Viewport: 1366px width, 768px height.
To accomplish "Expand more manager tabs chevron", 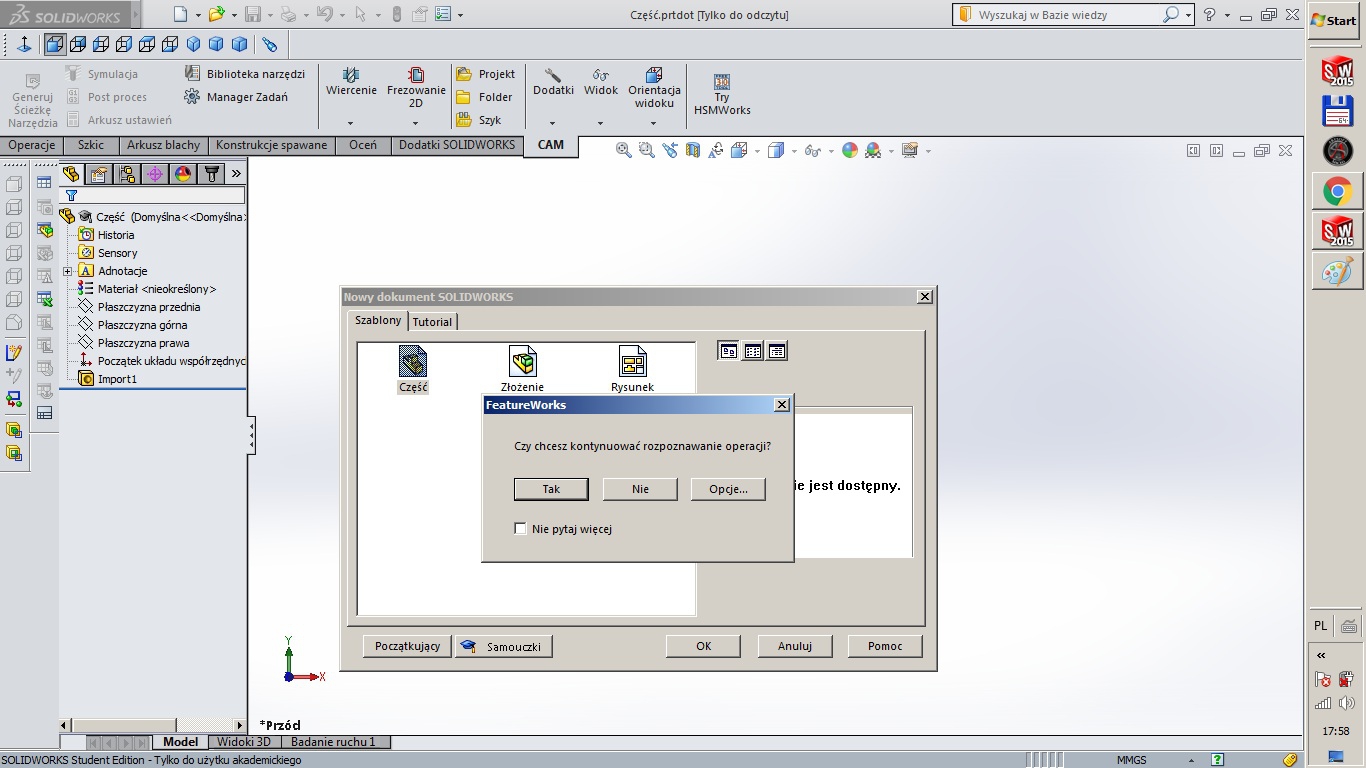I will [x=237, y=174].
